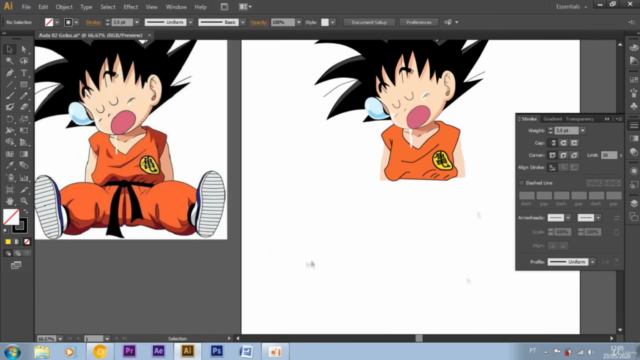Choose Miter Join corner option

pyautogui.click(x=553, y=155)
